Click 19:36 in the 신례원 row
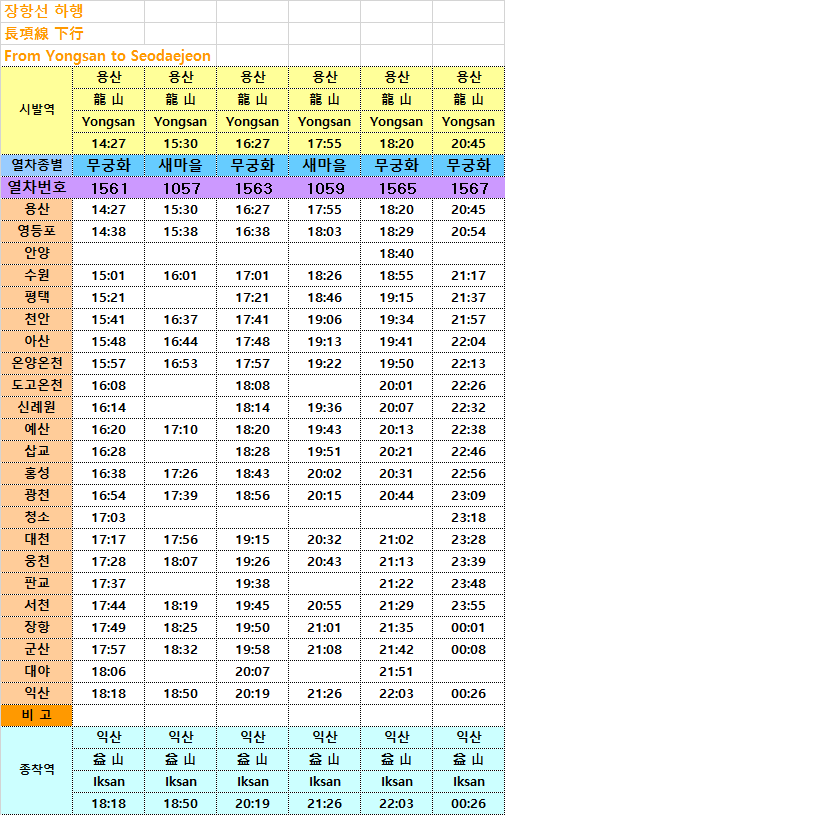Image resolution: width=819 pixels, height=815 pixels. (325, 407)
